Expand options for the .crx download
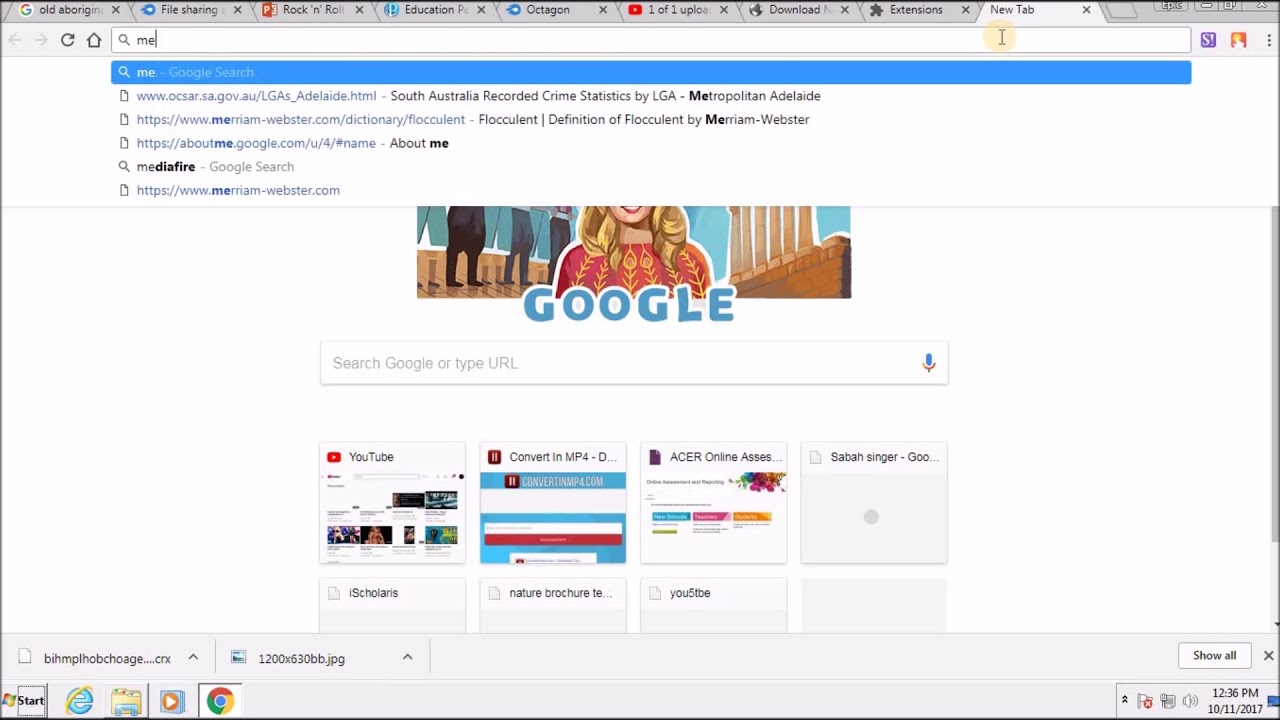This screenshot has height=720, width=1280. tap(193, 657)
